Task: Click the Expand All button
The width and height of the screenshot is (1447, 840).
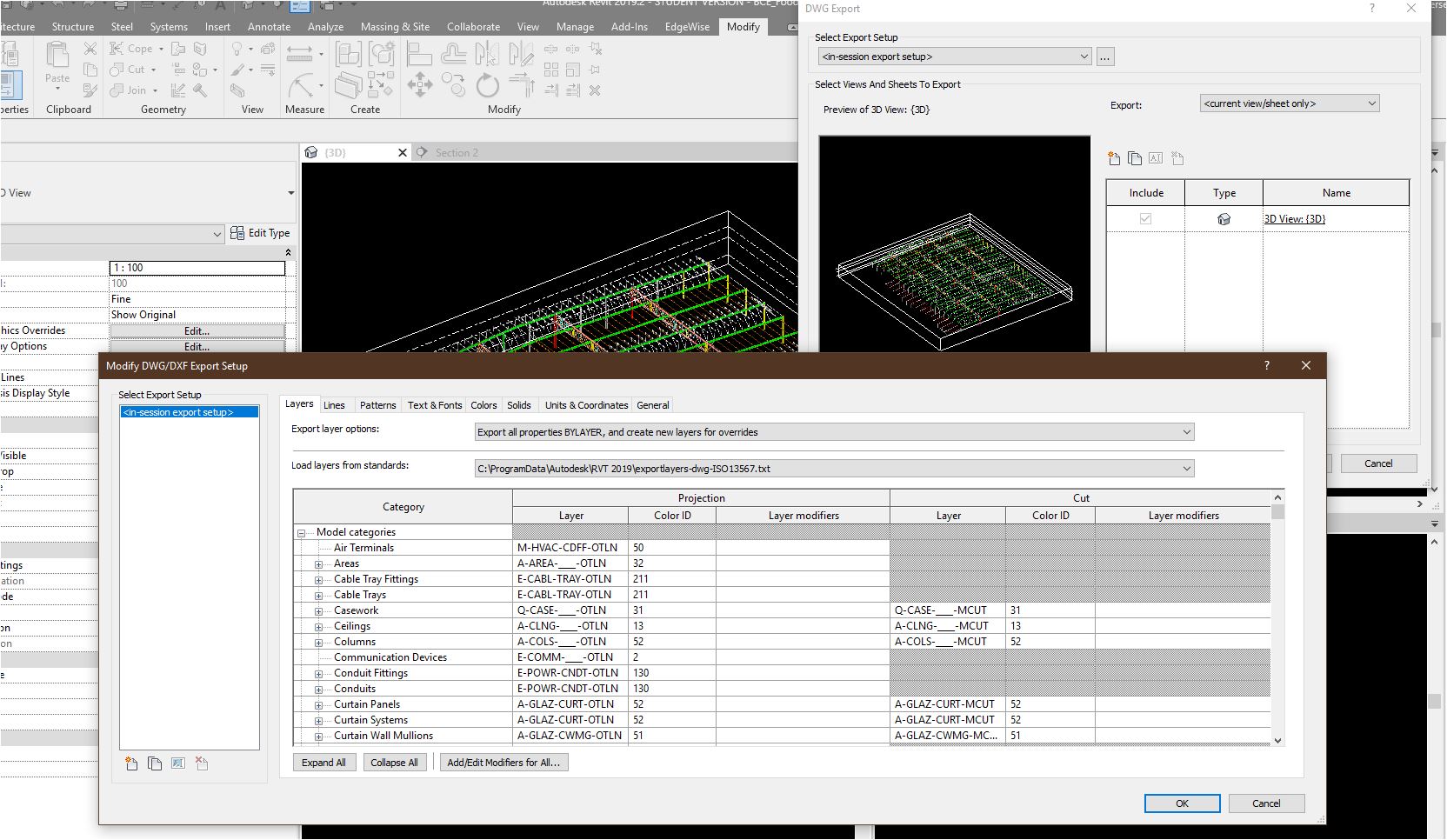Action: tap(323, 763)
